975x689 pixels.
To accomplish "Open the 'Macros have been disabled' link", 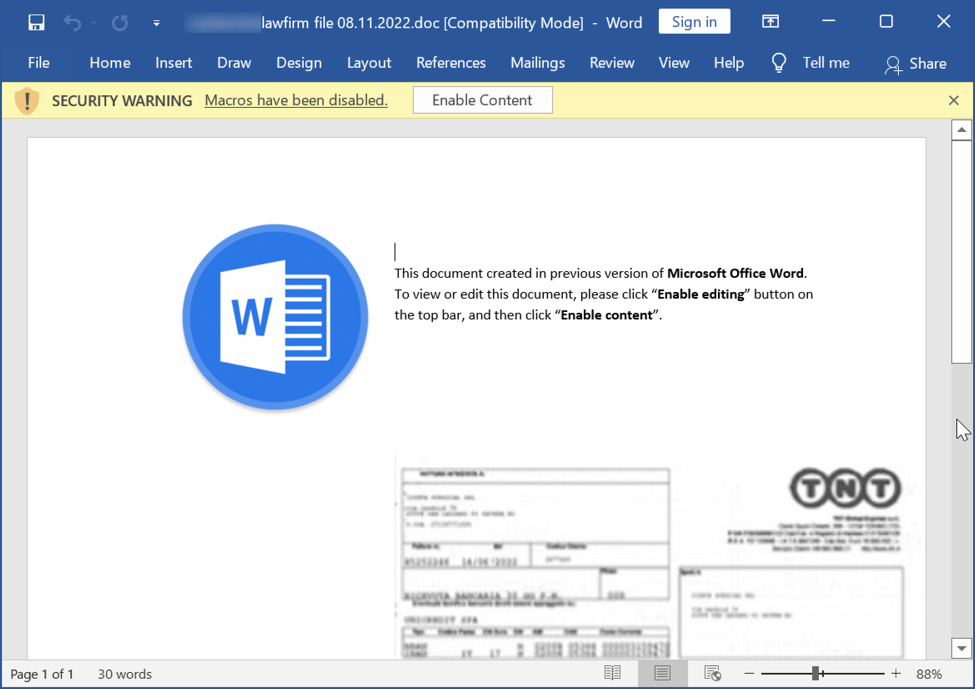I will tap(295, 100).
